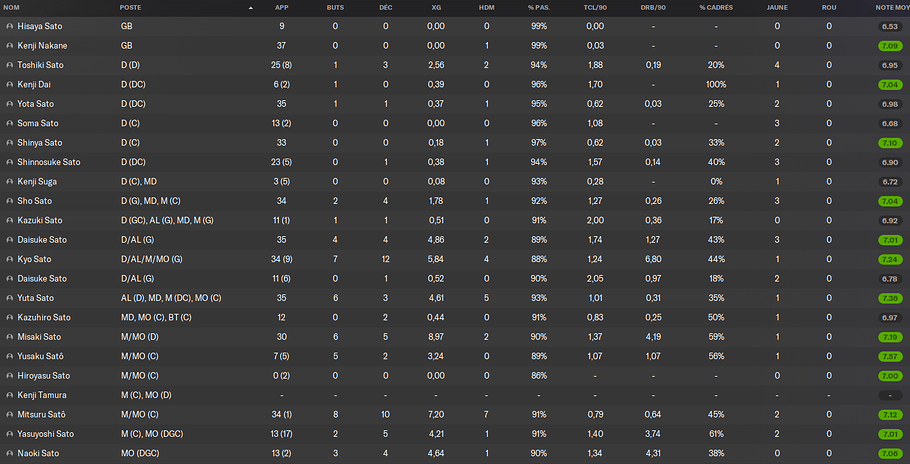910x464 pixels.
Task: Sort players by the XG column header
Action: tap(436, 8)
